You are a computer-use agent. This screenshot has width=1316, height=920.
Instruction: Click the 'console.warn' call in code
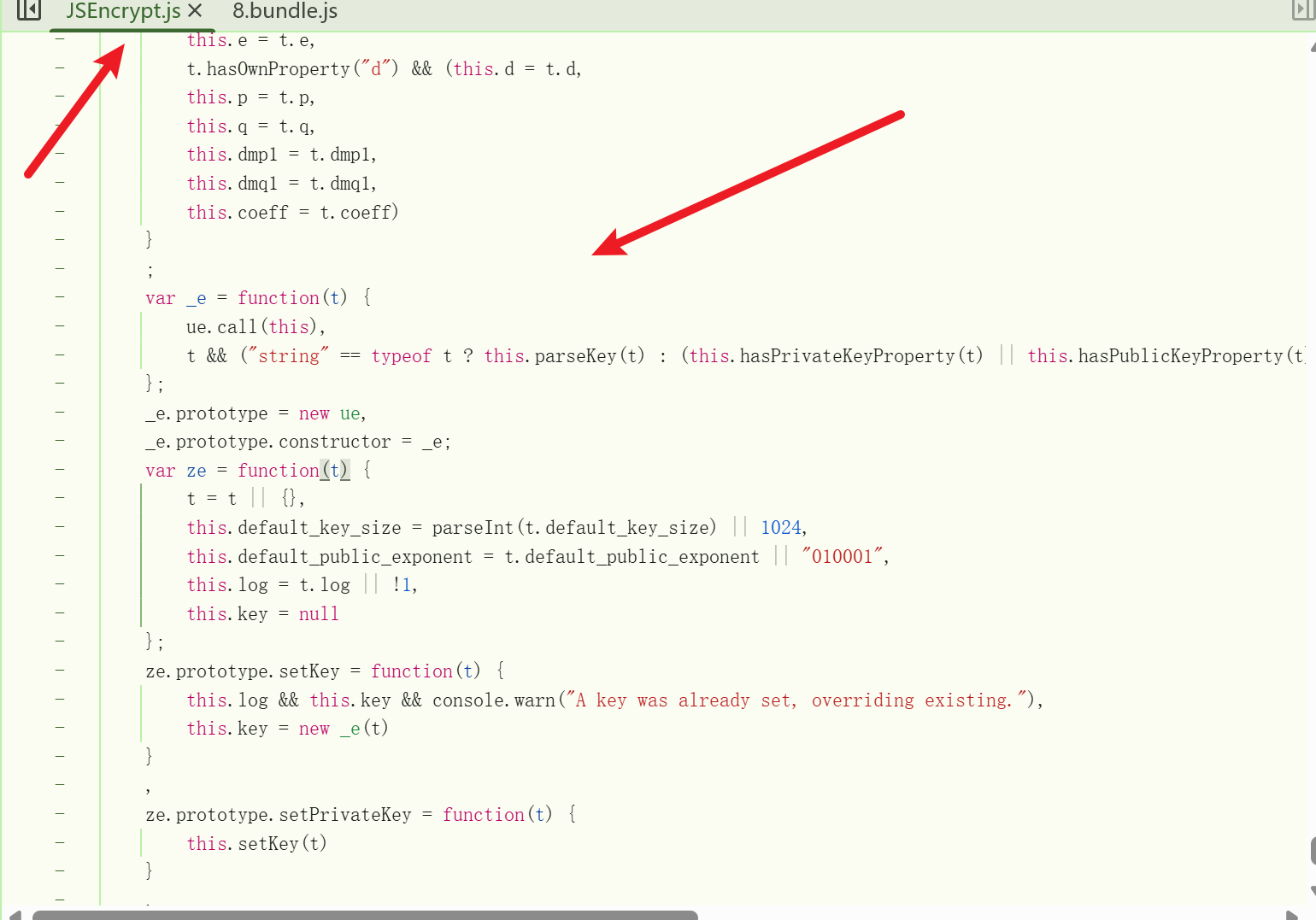click(493, 700)
